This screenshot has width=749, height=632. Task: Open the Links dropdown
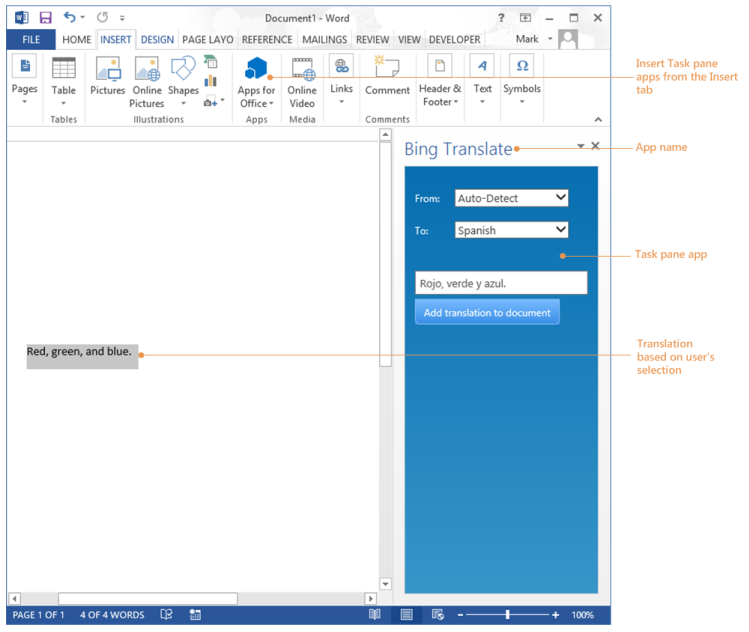click(341, 80)
